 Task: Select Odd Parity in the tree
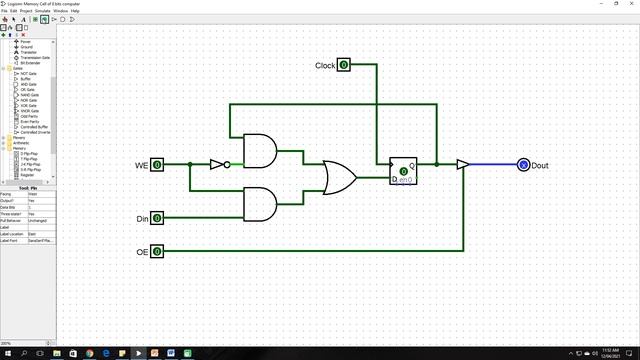point(29,116)
